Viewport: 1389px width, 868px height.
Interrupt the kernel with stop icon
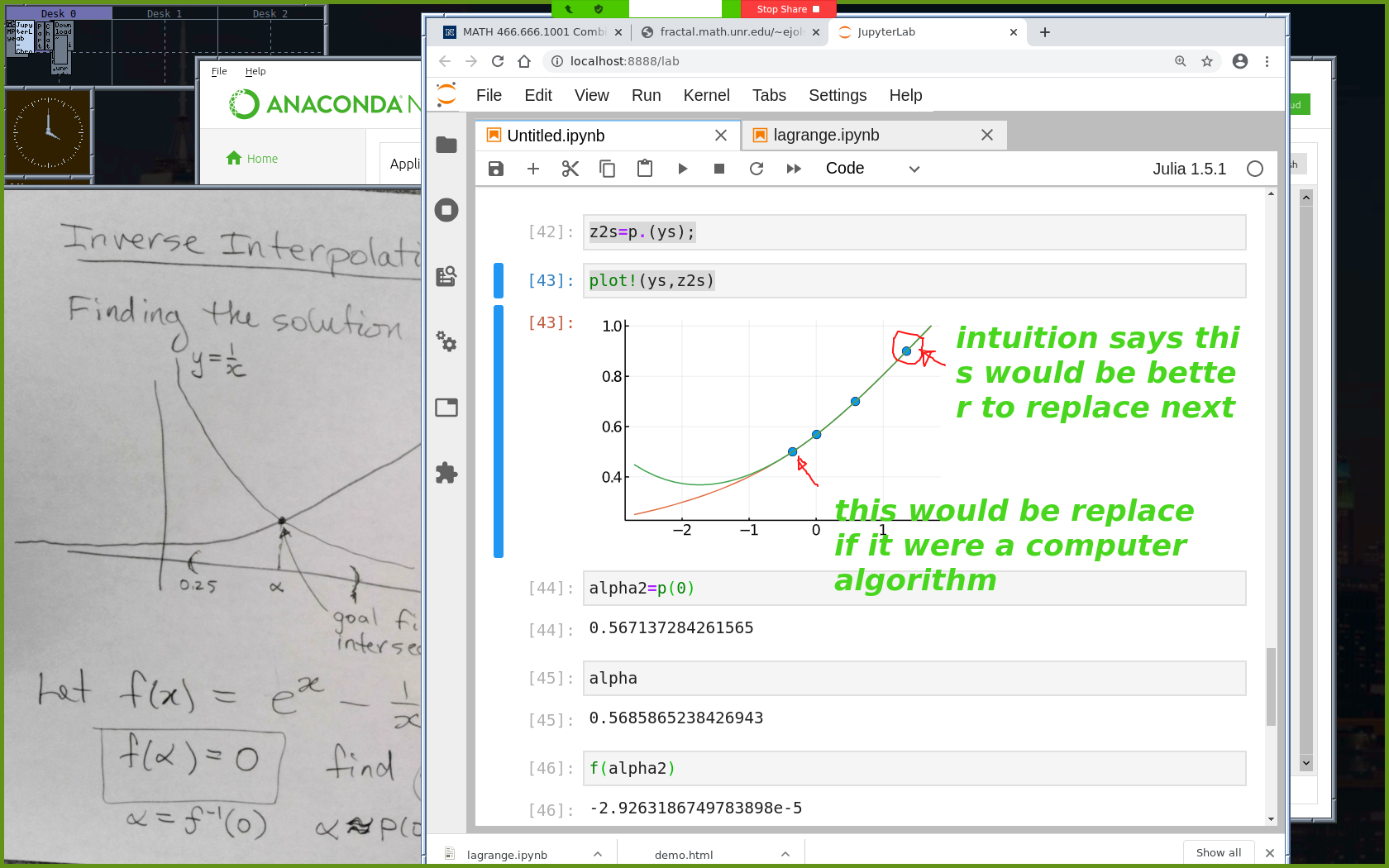click(719, 169)
